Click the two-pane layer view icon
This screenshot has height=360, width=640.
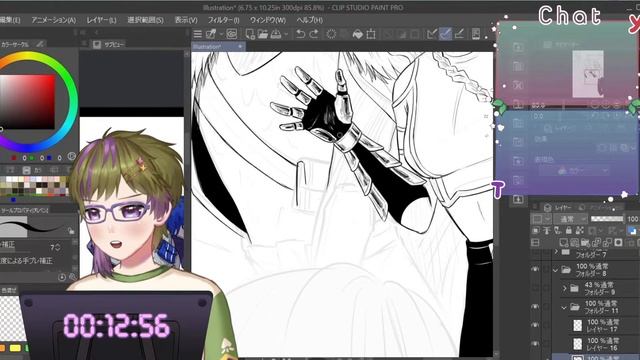click(x=535, y=242)
